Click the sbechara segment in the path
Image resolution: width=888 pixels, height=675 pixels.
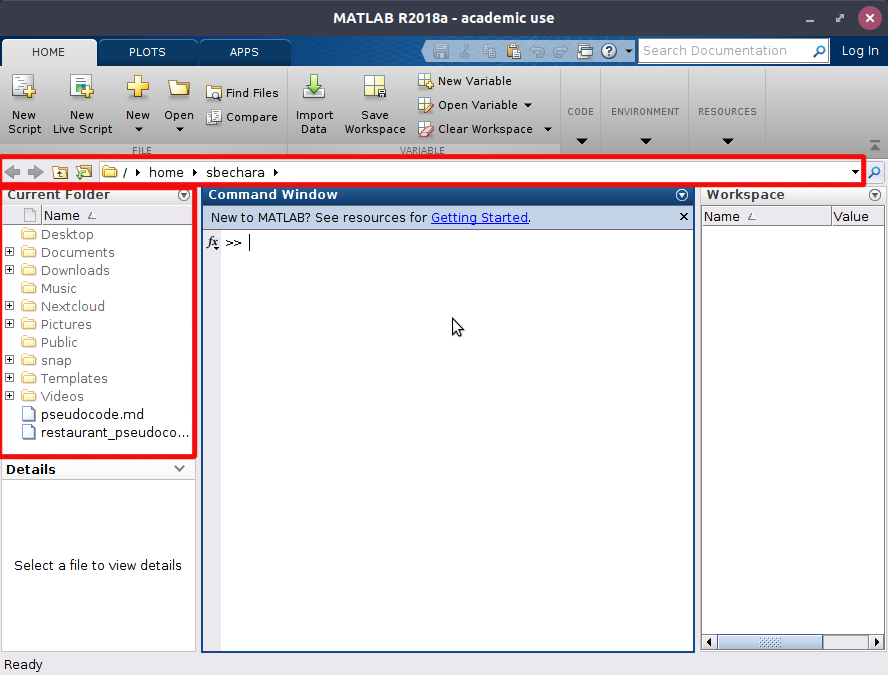[235, 173]
